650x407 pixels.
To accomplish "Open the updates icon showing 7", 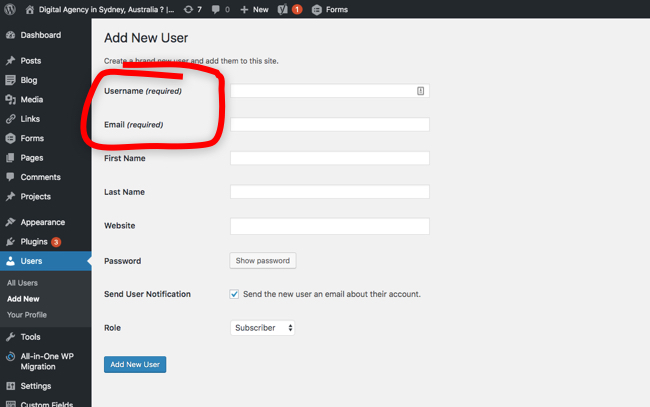I will click(x=188, y=10).
